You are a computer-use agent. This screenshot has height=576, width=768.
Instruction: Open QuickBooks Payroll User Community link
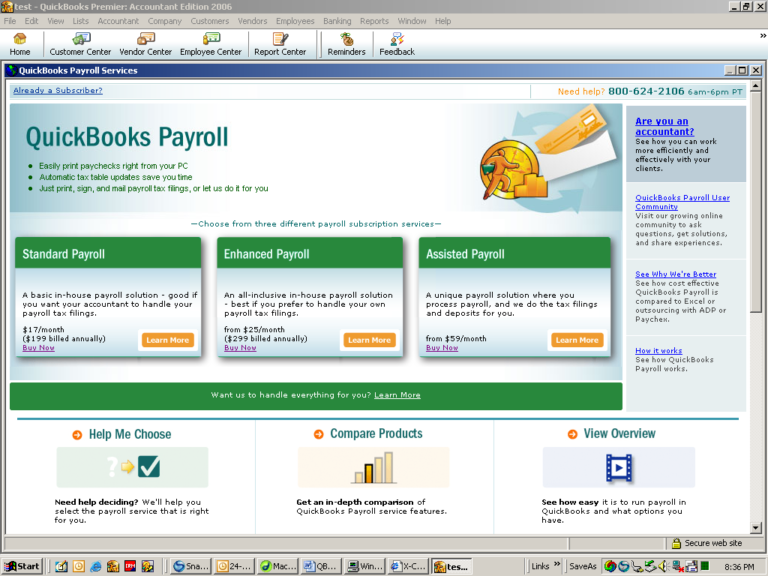[682, 202]
